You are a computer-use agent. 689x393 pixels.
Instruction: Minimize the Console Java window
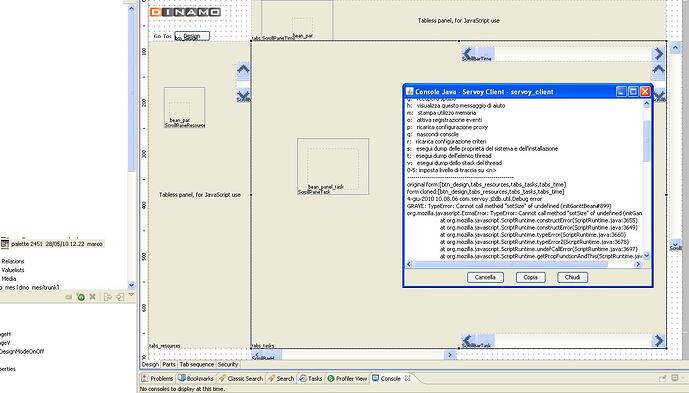point(620,91)
